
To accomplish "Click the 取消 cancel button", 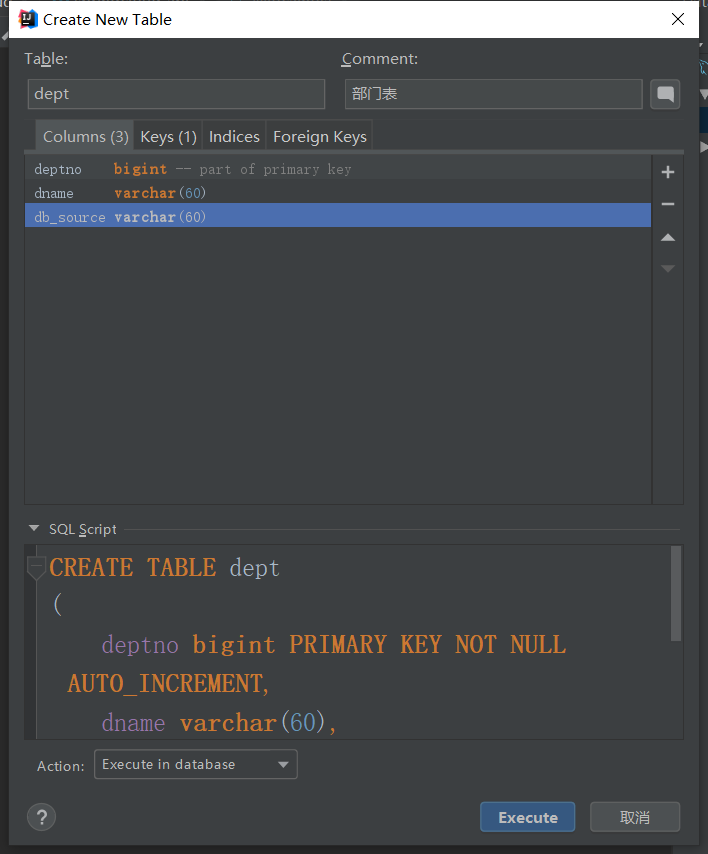I will (x=634, y=817).
